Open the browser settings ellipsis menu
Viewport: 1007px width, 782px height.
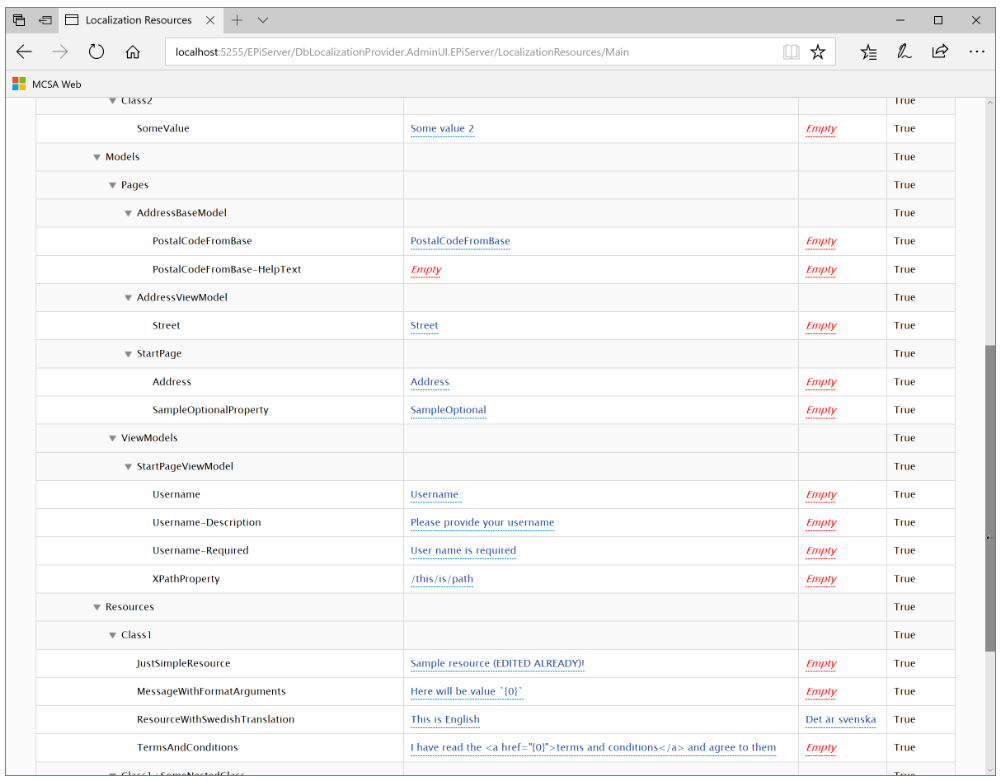(977, 51)
